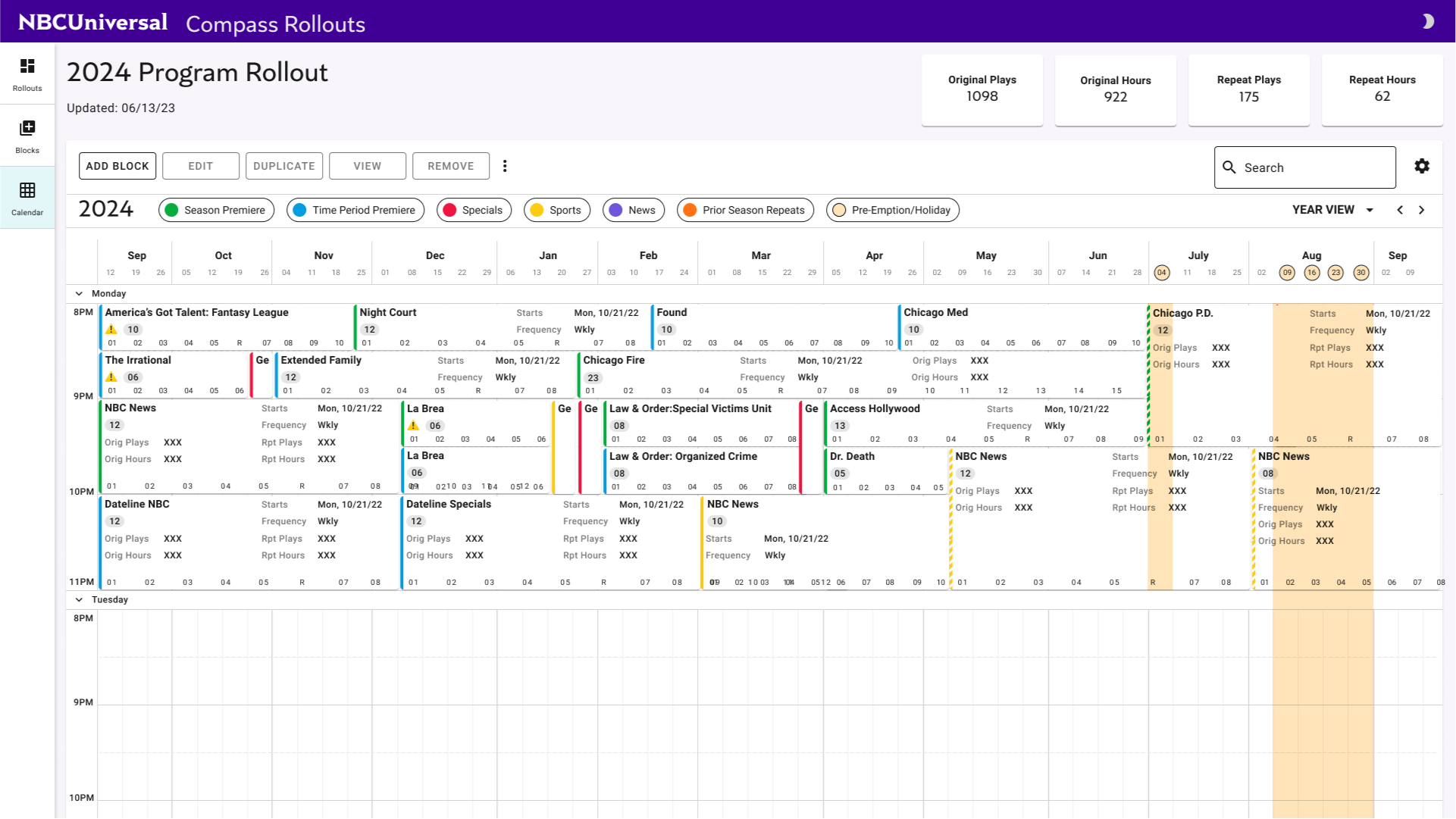Image resolution: width=1456 pixels, height=819 pixels.
Task: Toggle dark mode moon icon
Action: (1428, 21)
